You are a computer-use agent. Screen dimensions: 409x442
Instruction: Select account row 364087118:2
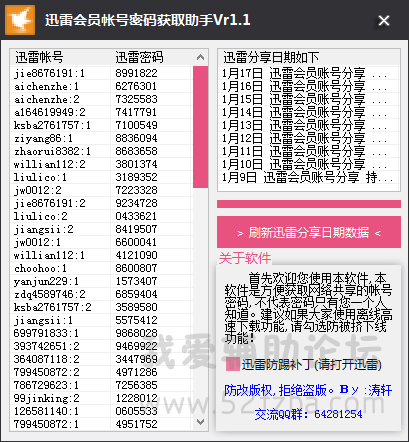102,359
